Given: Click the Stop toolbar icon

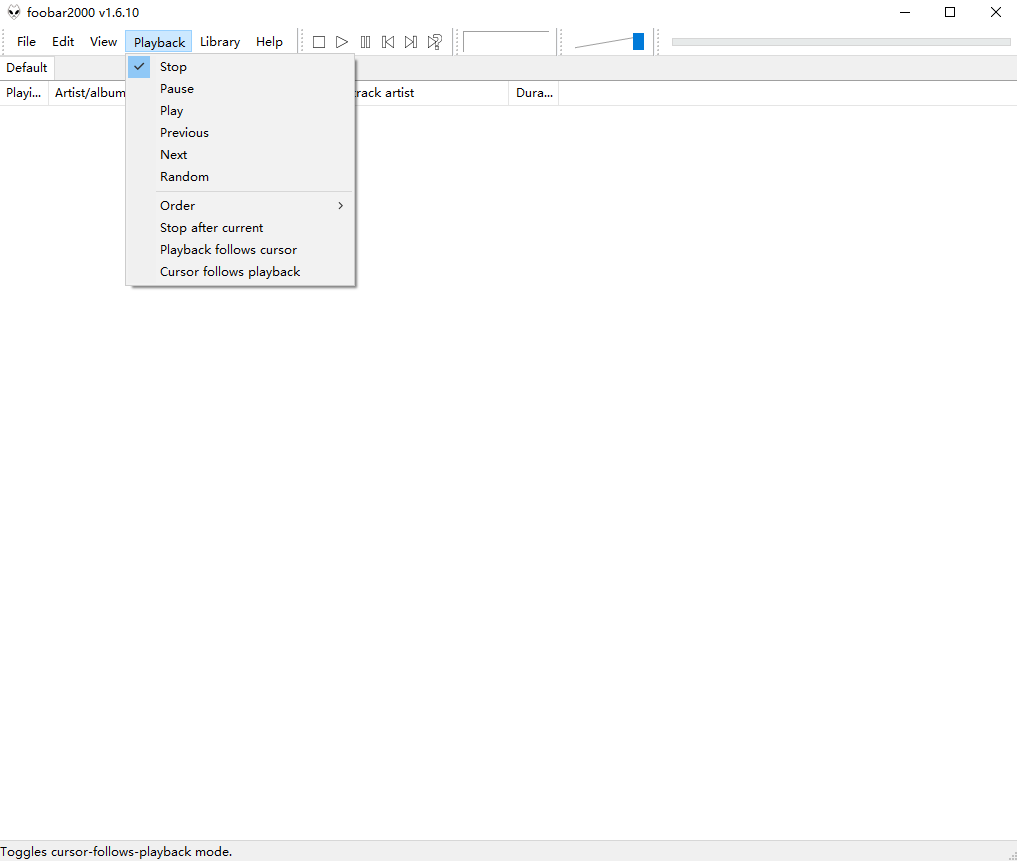Looking at the screenshot, I should (x=318, y=42).
